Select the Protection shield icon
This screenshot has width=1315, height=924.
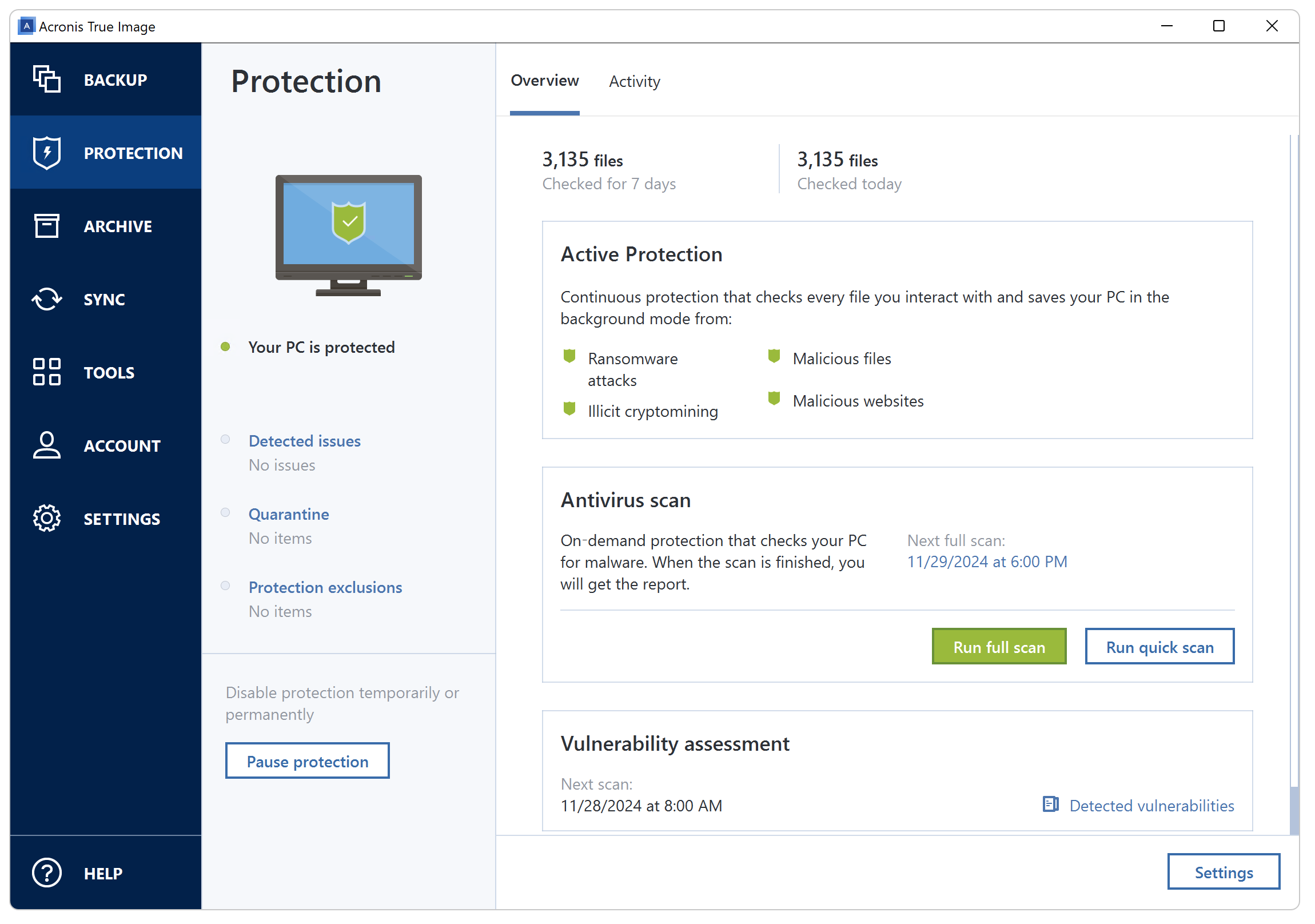[47, 152]
